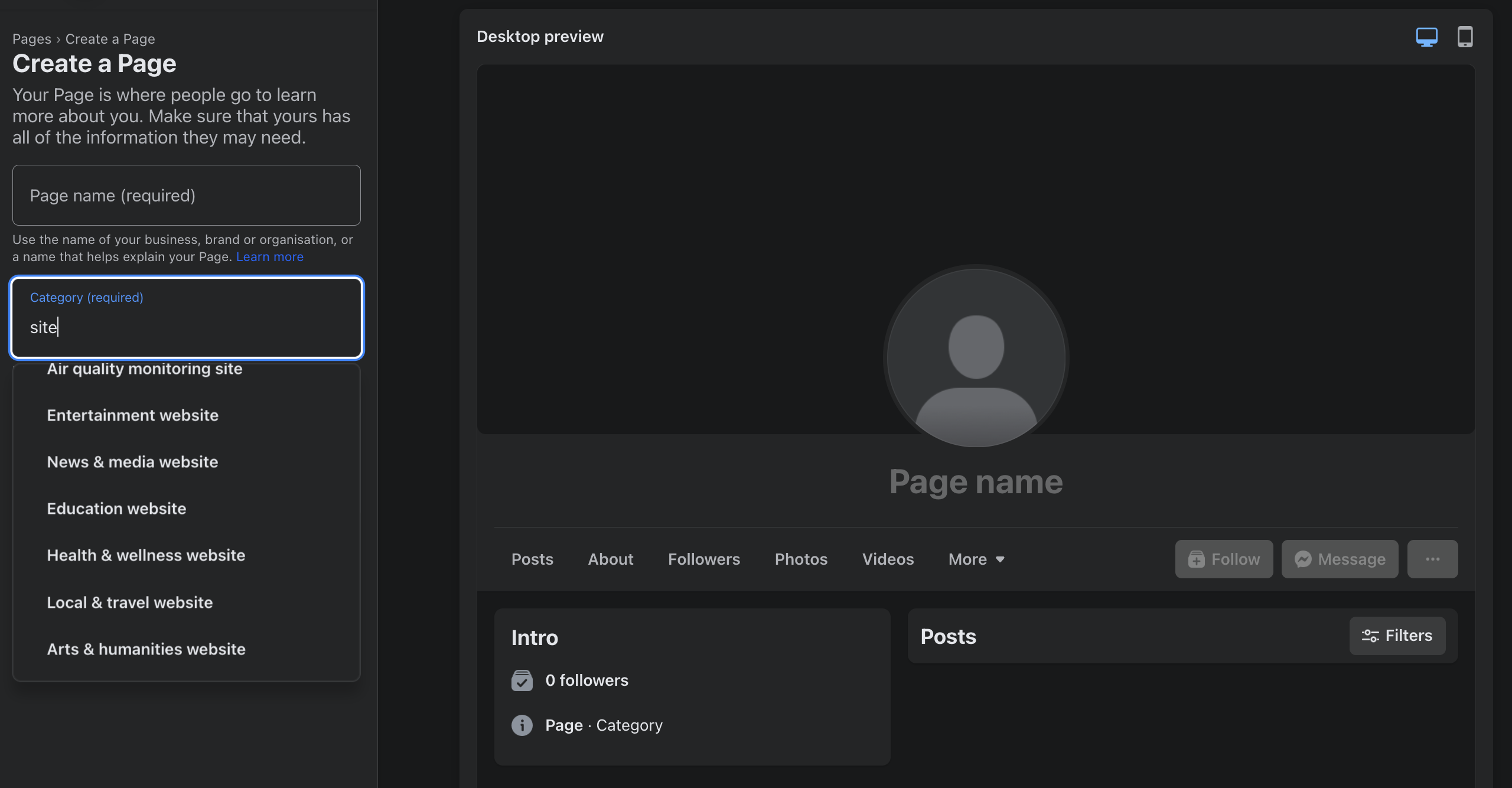Click the More options icon on page
1512x788 pixels.
(x=1433, y=559)
